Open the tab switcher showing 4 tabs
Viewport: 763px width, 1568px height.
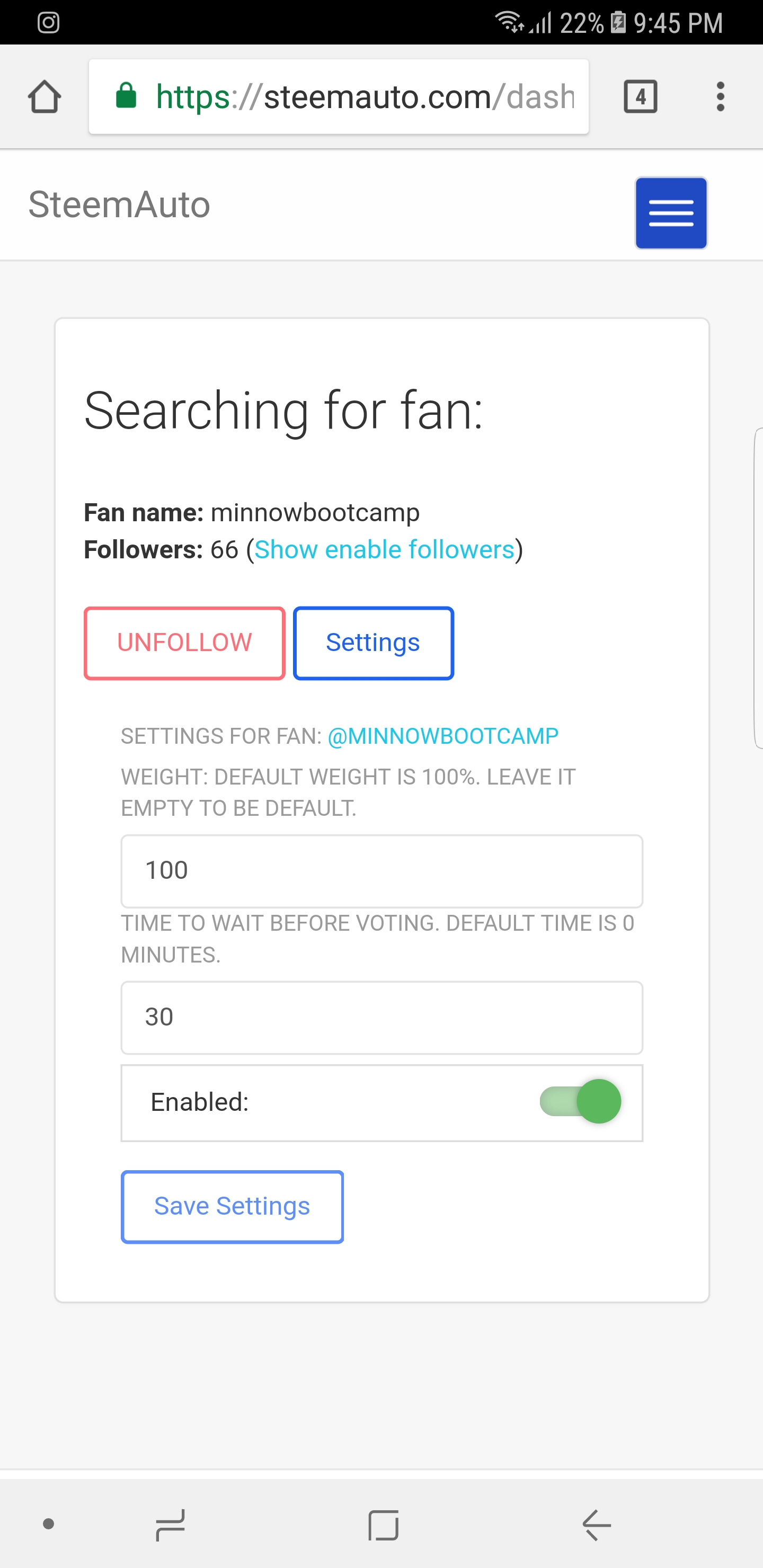[x=640, y=97]
